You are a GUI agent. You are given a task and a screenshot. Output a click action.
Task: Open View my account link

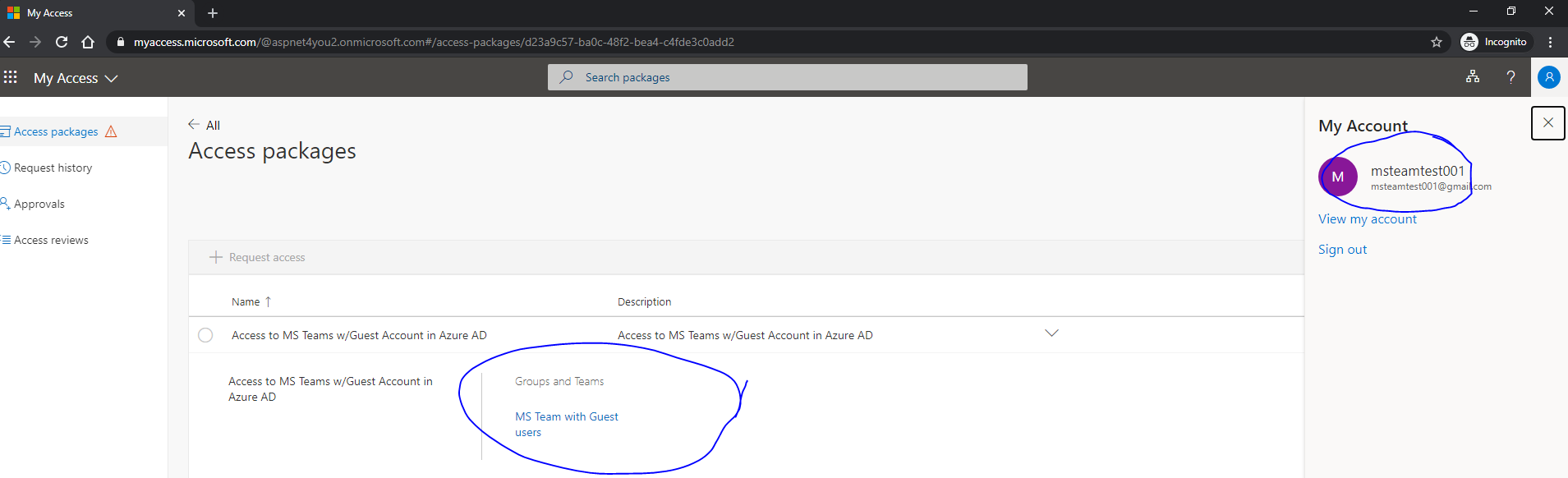click(1367, 219)
